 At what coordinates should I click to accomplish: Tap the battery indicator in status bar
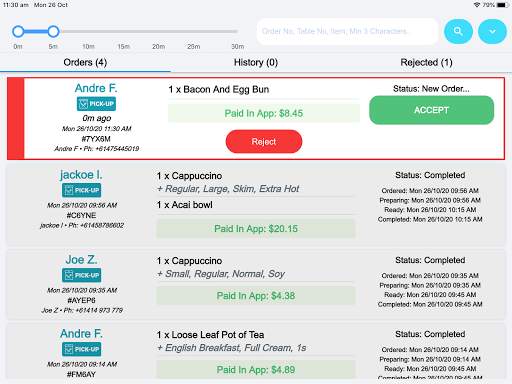tap(501, 5)
